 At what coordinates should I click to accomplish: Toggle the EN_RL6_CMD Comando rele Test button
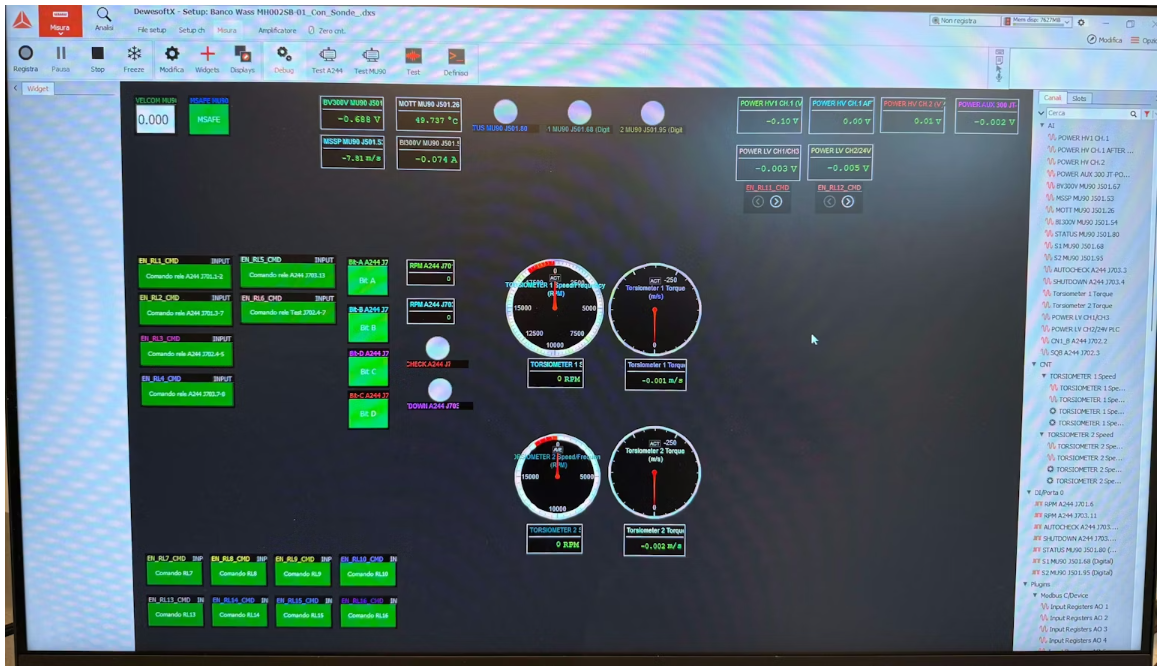[288, 312]
